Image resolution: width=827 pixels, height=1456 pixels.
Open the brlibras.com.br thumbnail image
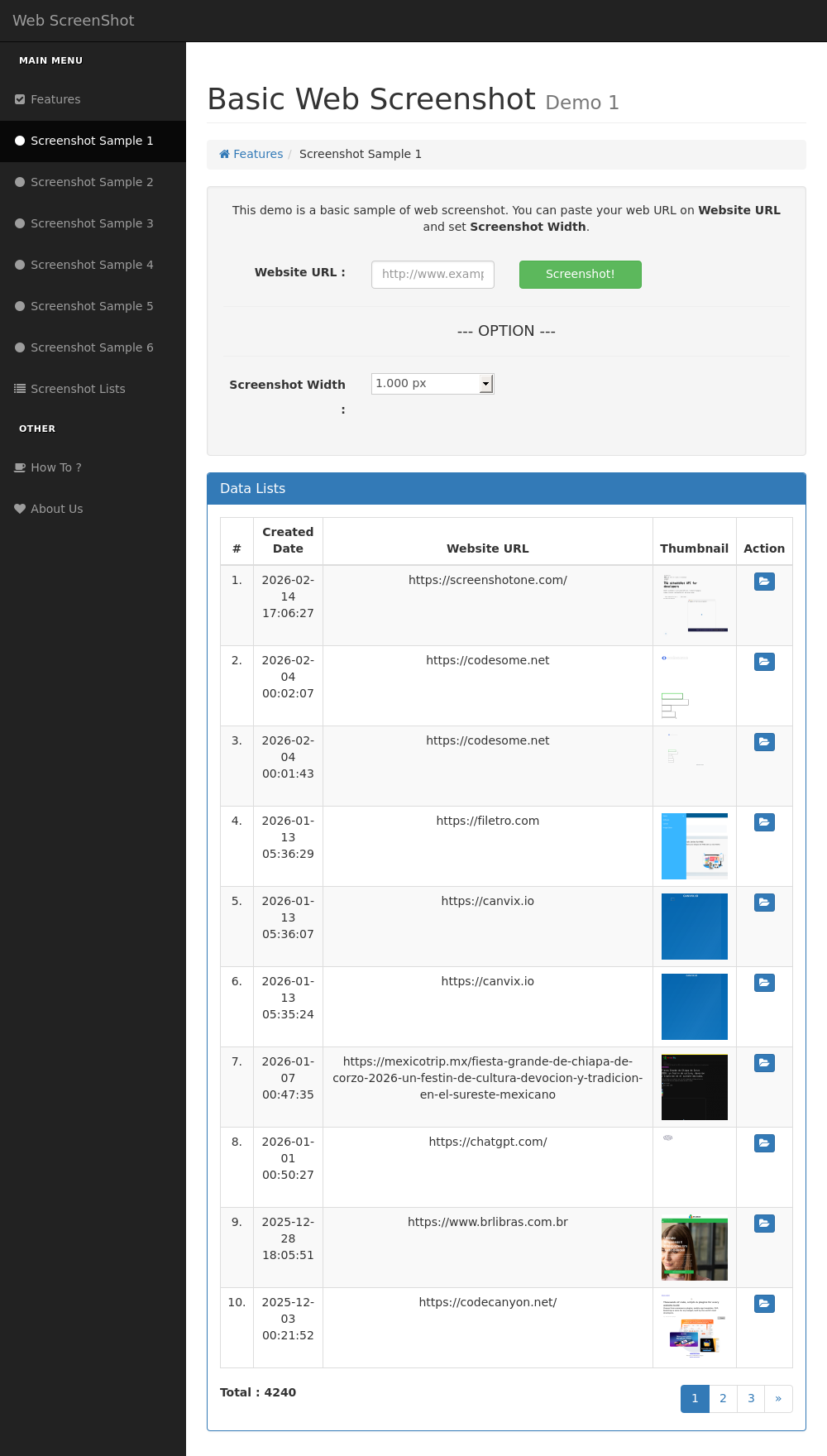[694, 1248]
